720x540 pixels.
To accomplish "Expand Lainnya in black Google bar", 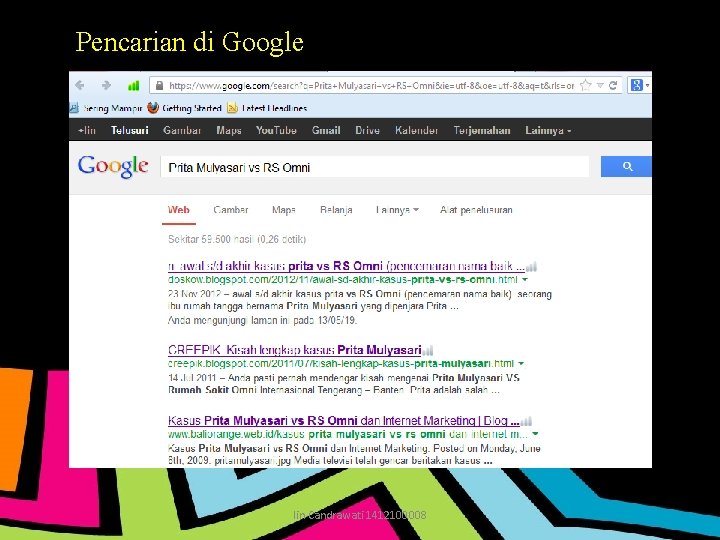I will point(548,130).
